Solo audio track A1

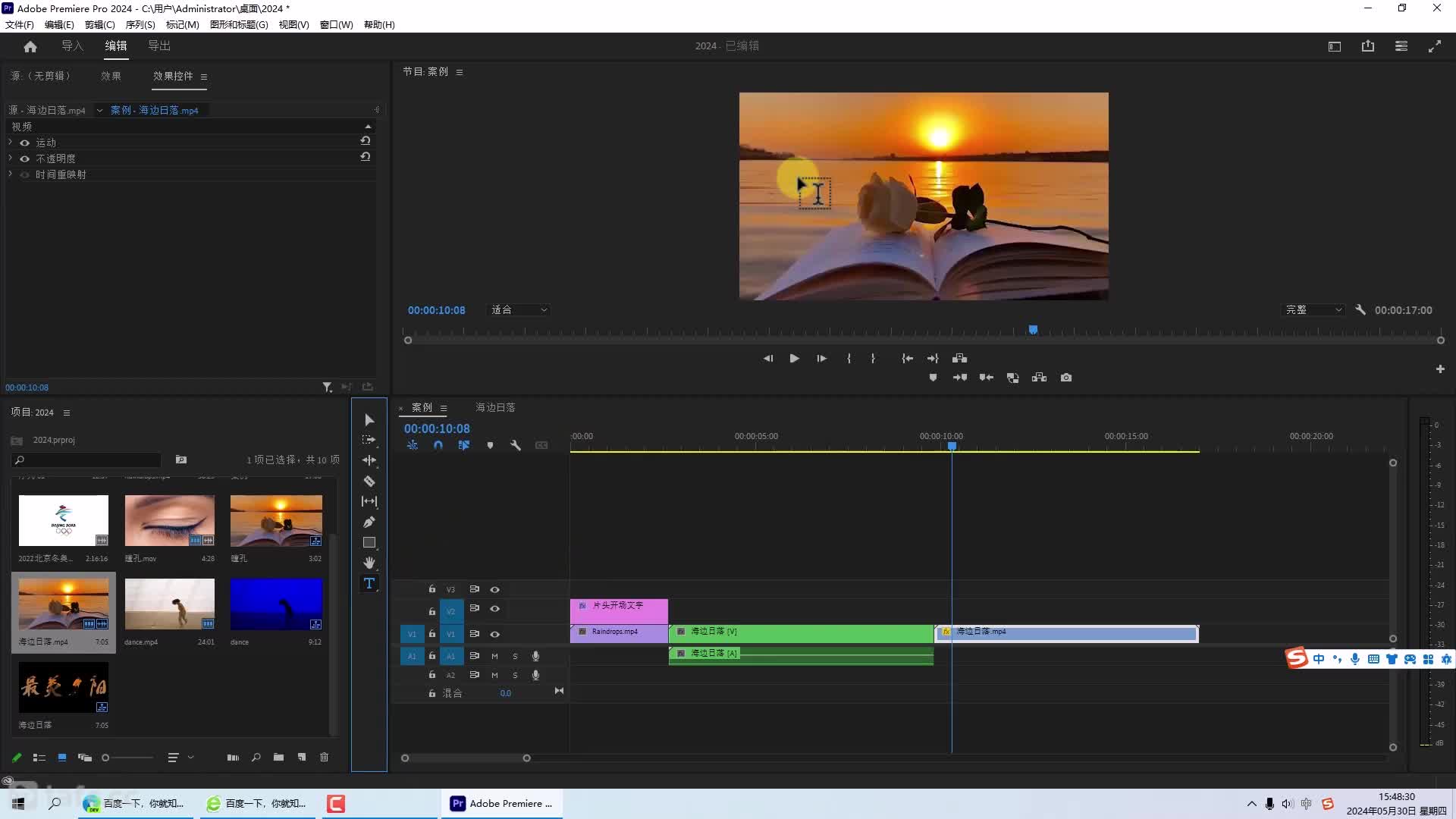[x=515, y=656]
